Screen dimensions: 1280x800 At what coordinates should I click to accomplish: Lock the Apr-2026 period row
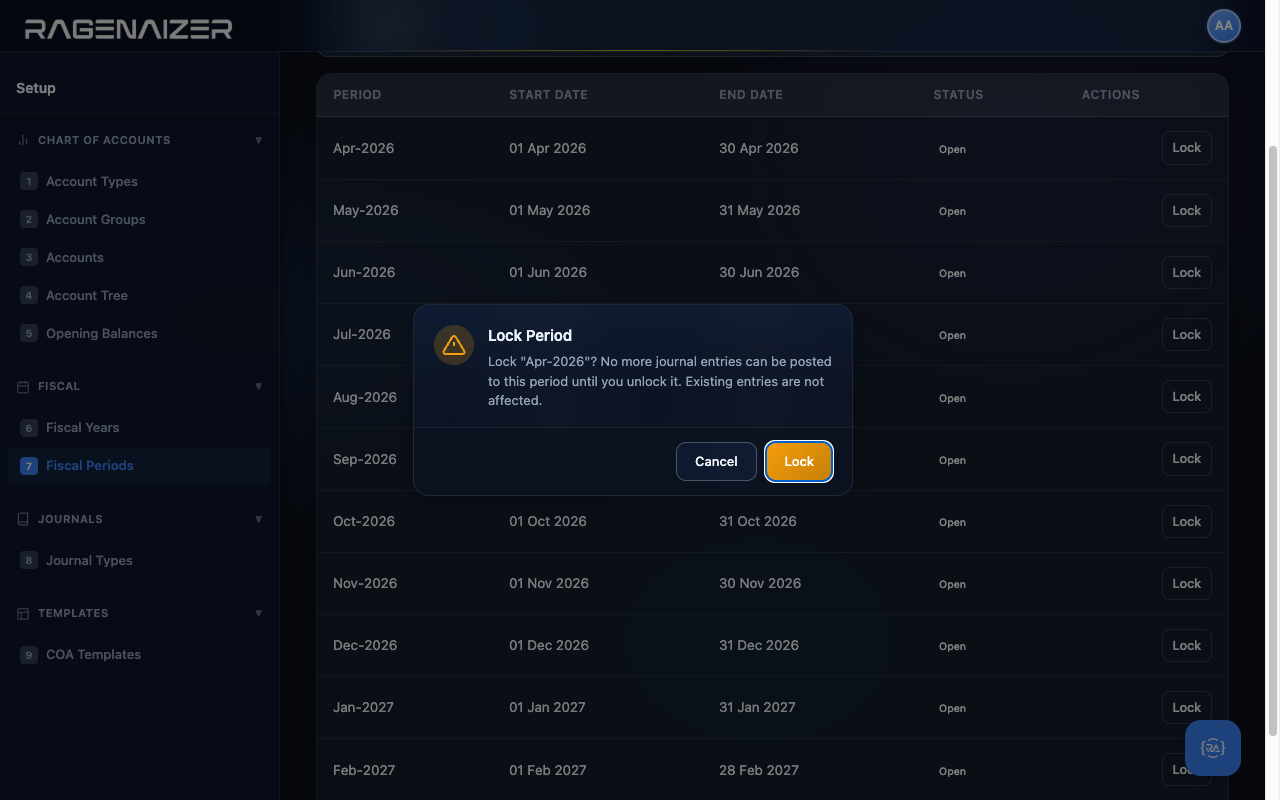[x=1186, y=148]
